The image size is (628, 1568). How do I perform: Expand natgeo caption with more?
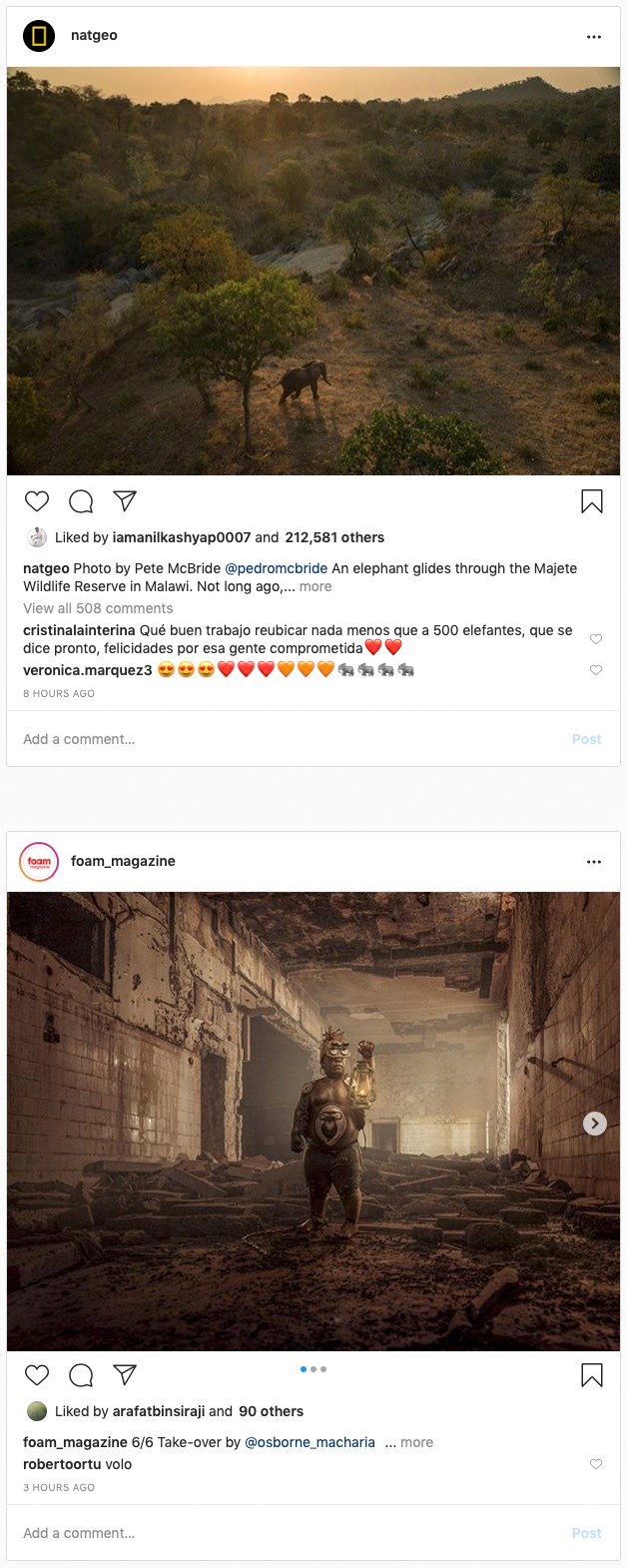point(315,586)
